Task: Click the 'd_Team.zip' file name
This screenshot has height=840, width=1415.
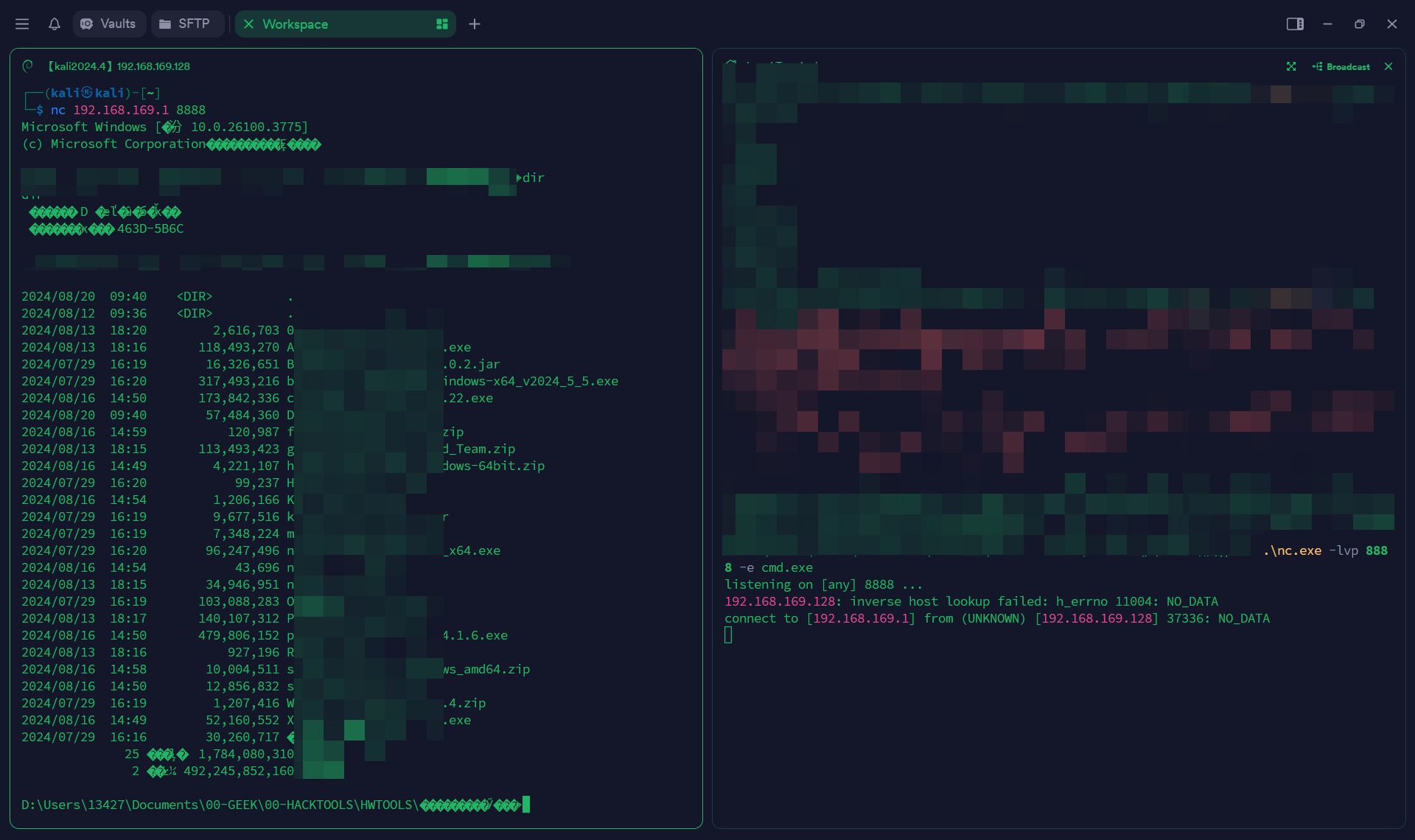Action: pyautogui.click(x=479, y=449)
